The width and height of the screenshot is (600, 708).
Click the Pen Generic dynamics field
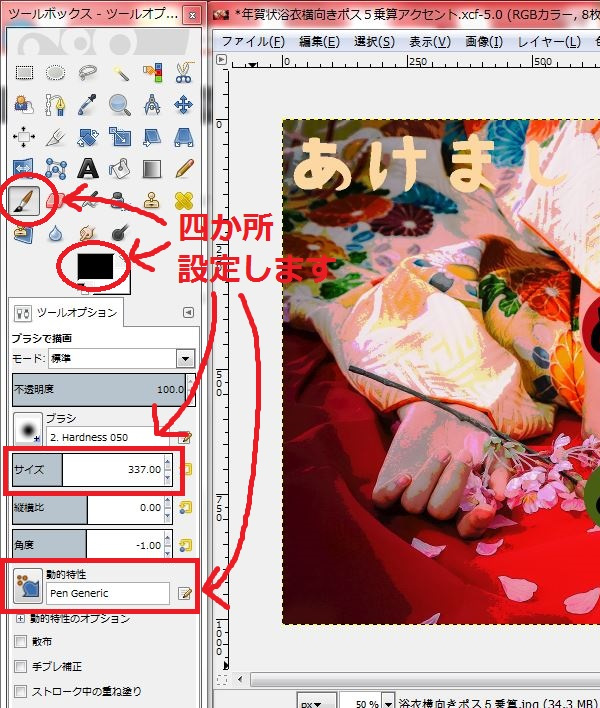(108, 593)
